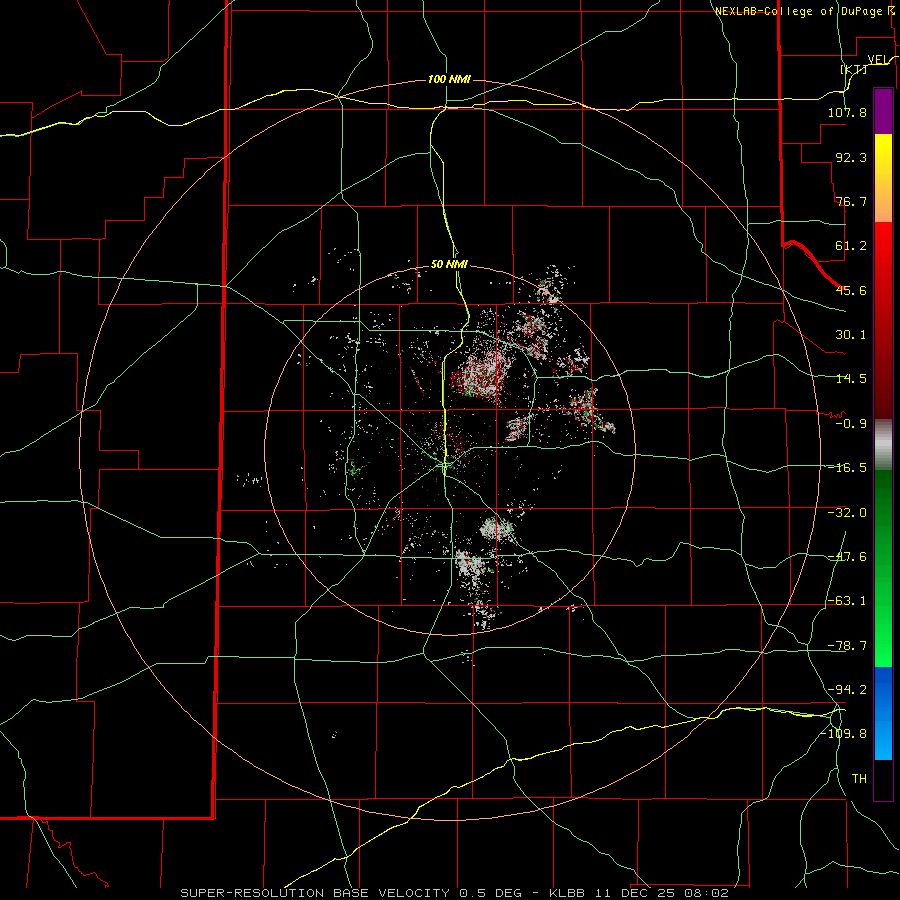Pick the yellow-orange segment of the color bar
This screenshot has width=900, height=900.
[x=883, y=178]
